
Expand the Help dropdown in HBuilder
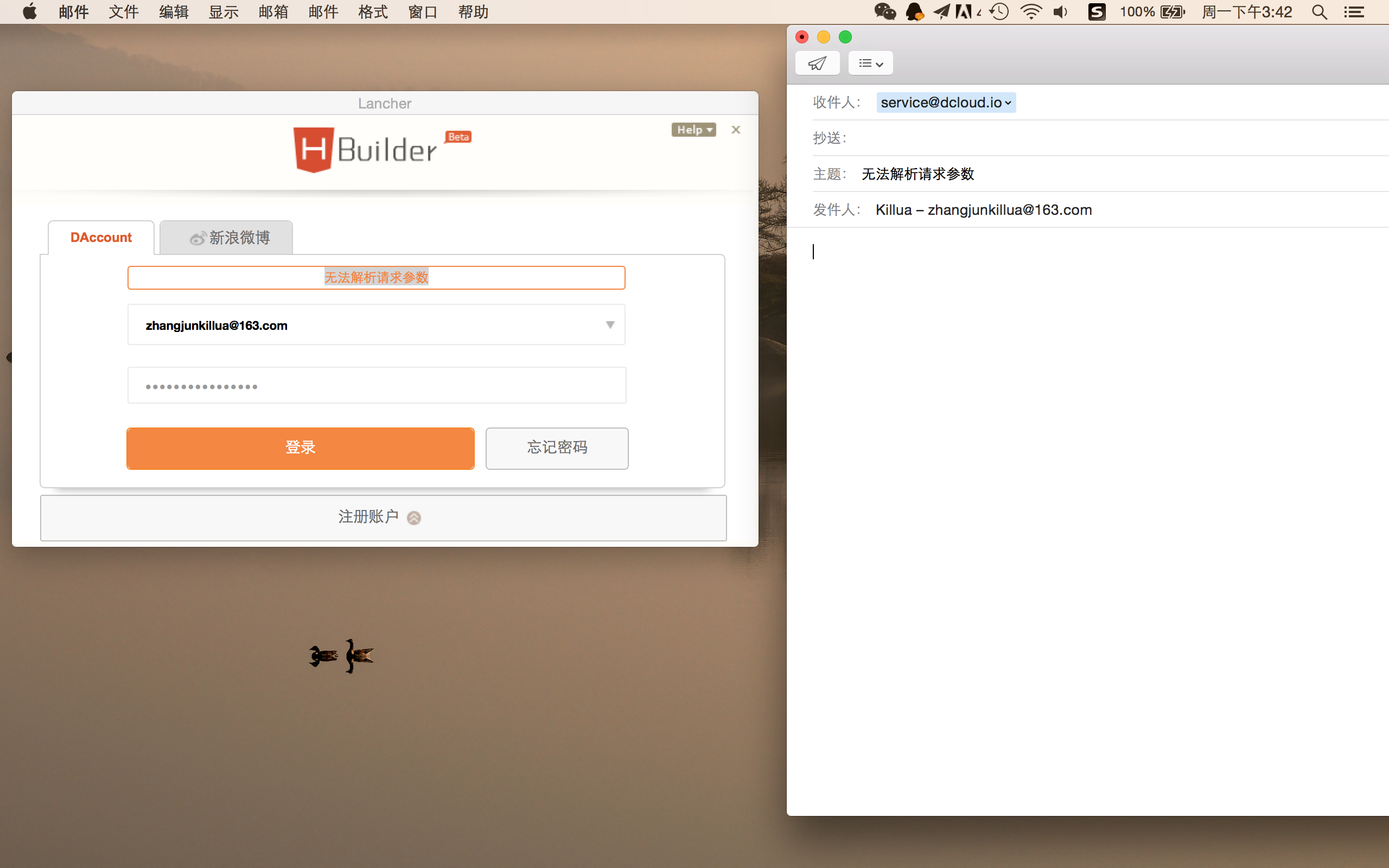click(x=693, y=130)
